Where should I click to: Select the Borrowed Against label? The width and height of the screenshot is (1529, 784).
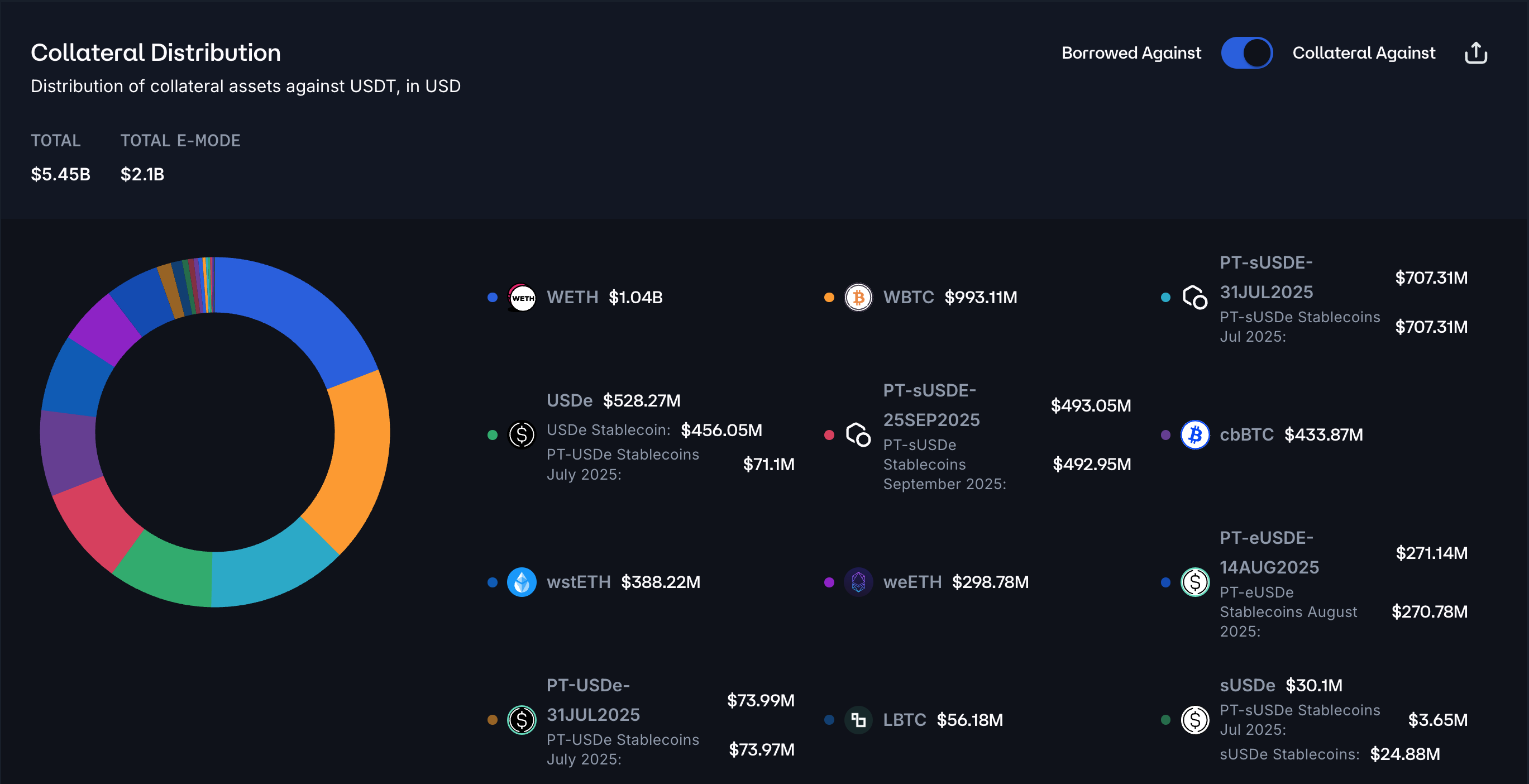click(1131, 53)
